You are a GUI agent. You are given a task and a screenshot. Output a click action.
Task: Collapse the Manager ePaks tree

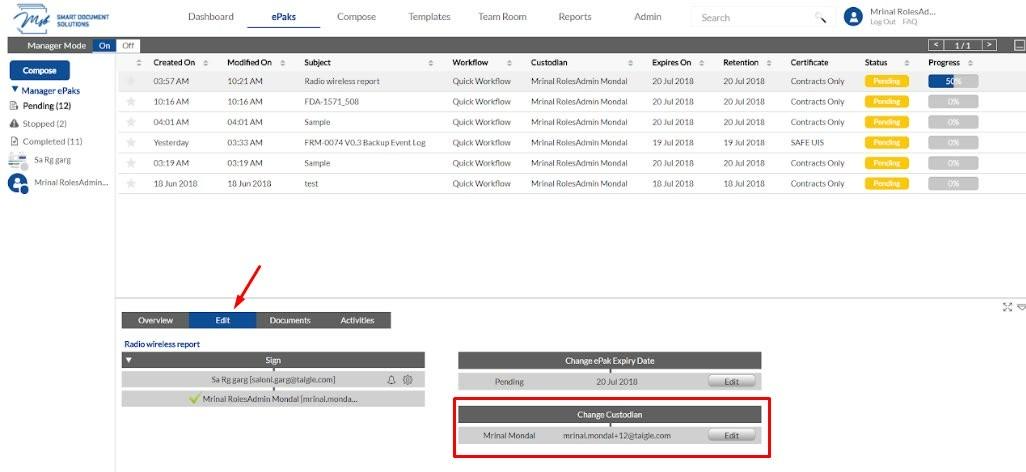pos(15,90)
